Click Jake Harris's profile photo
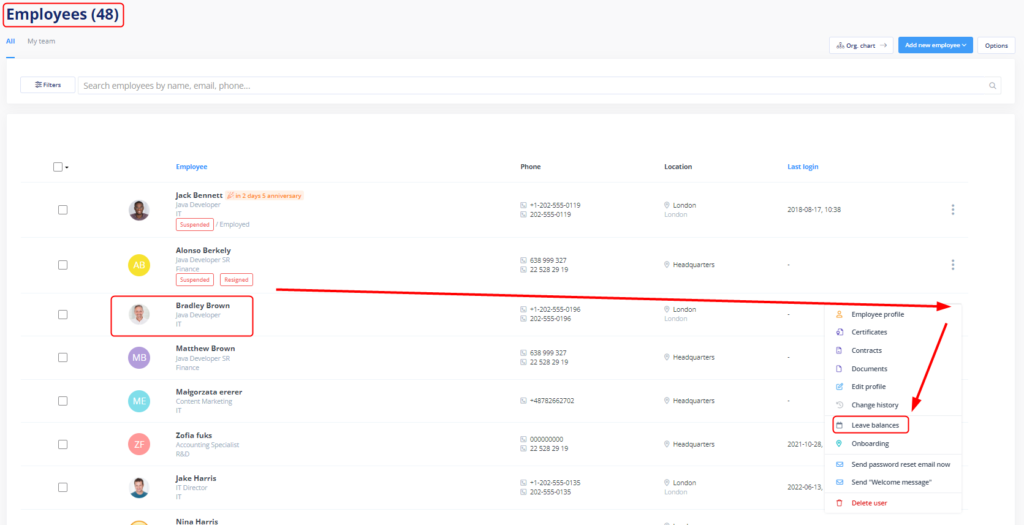This screenshot has height=525, width=1024. pos(138,487)
